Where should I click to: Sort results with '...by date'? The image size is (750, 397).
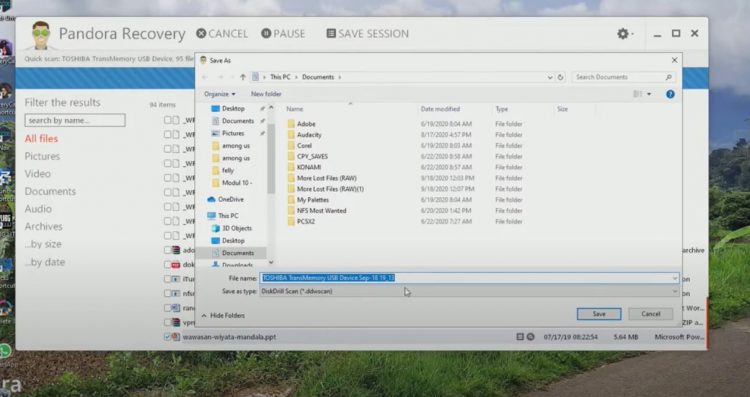point(44,262)
